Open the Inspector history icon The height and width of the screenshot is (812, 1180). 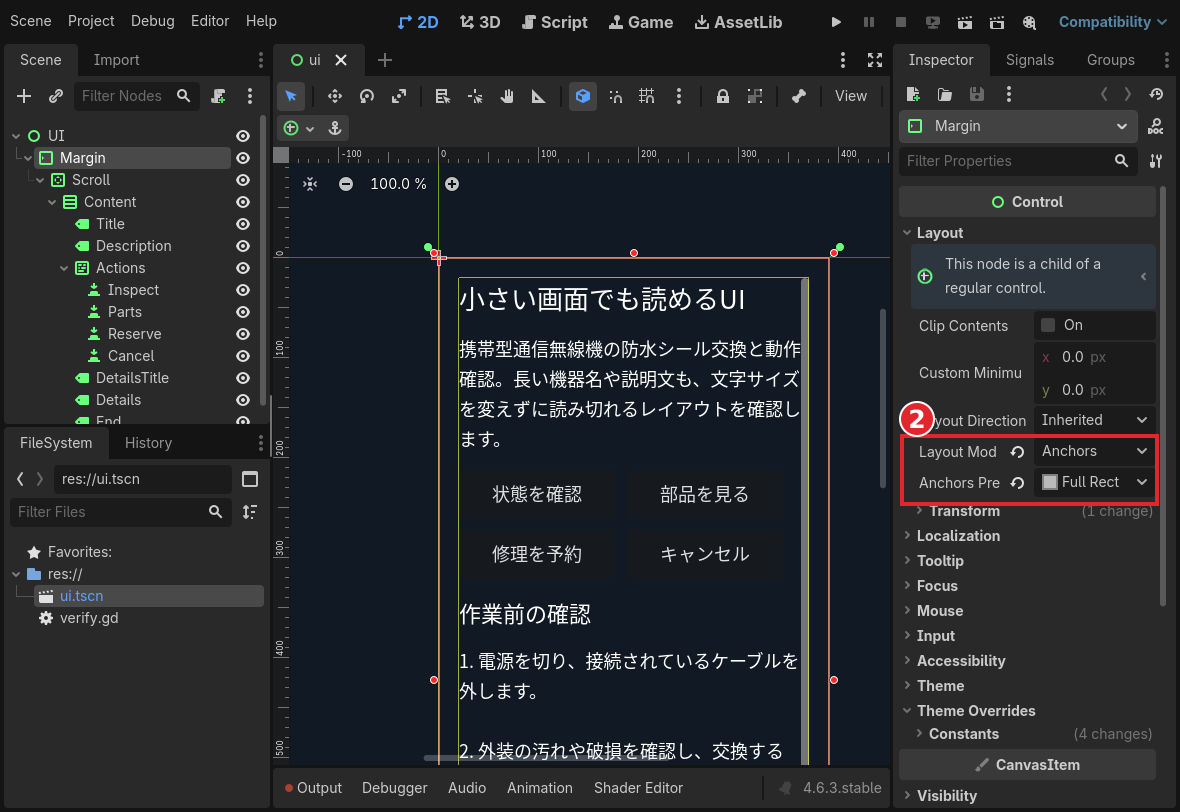click(1156, 94)
